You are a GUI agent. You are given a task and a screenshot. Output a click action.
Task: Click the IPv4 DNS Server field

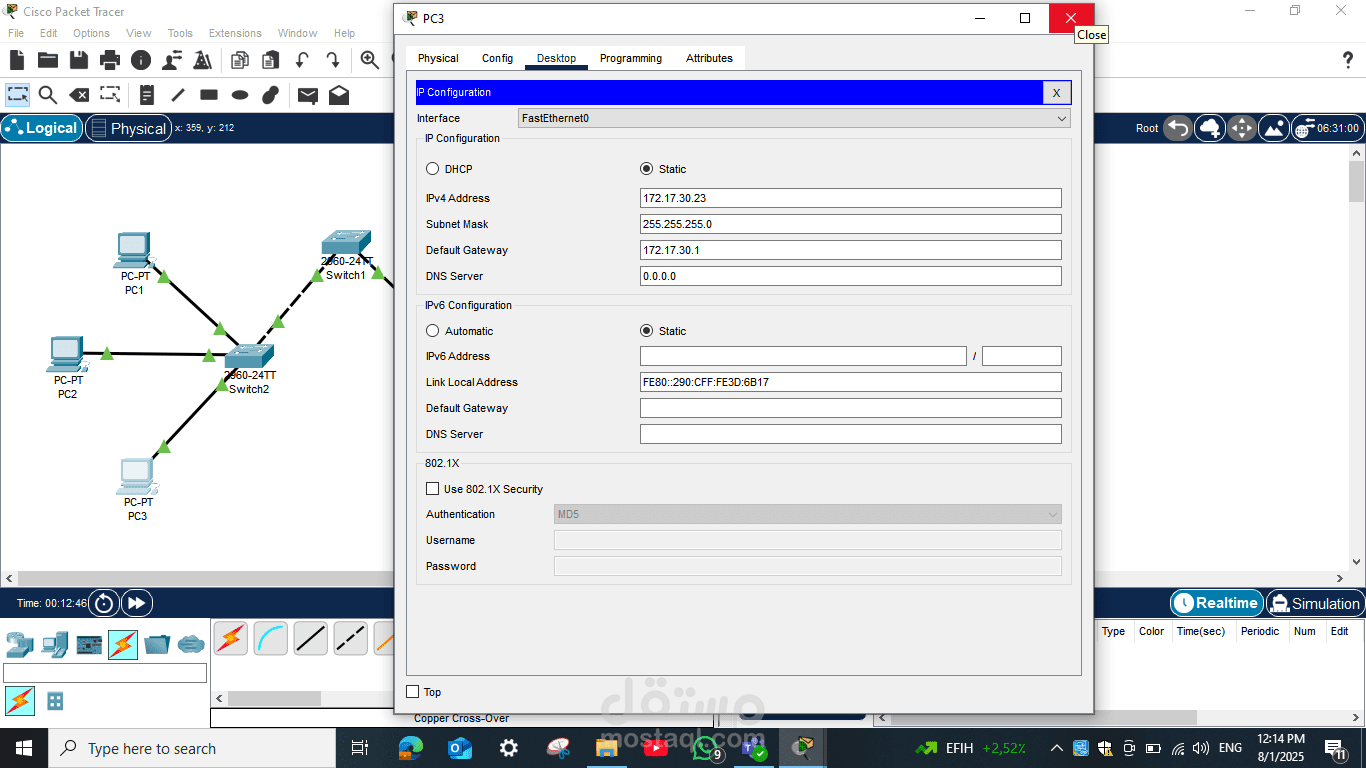point(851,276)
